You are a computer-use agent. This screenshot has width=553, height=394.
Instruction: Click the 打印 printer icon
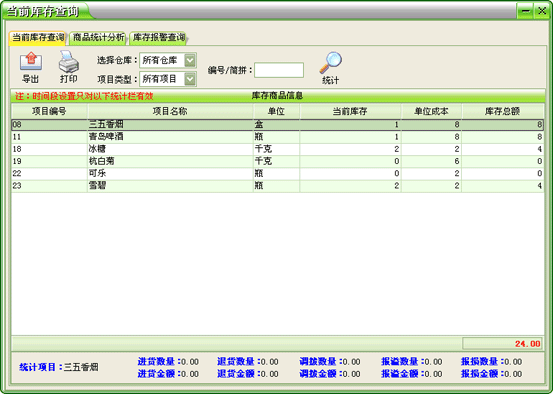pos(68,61)
